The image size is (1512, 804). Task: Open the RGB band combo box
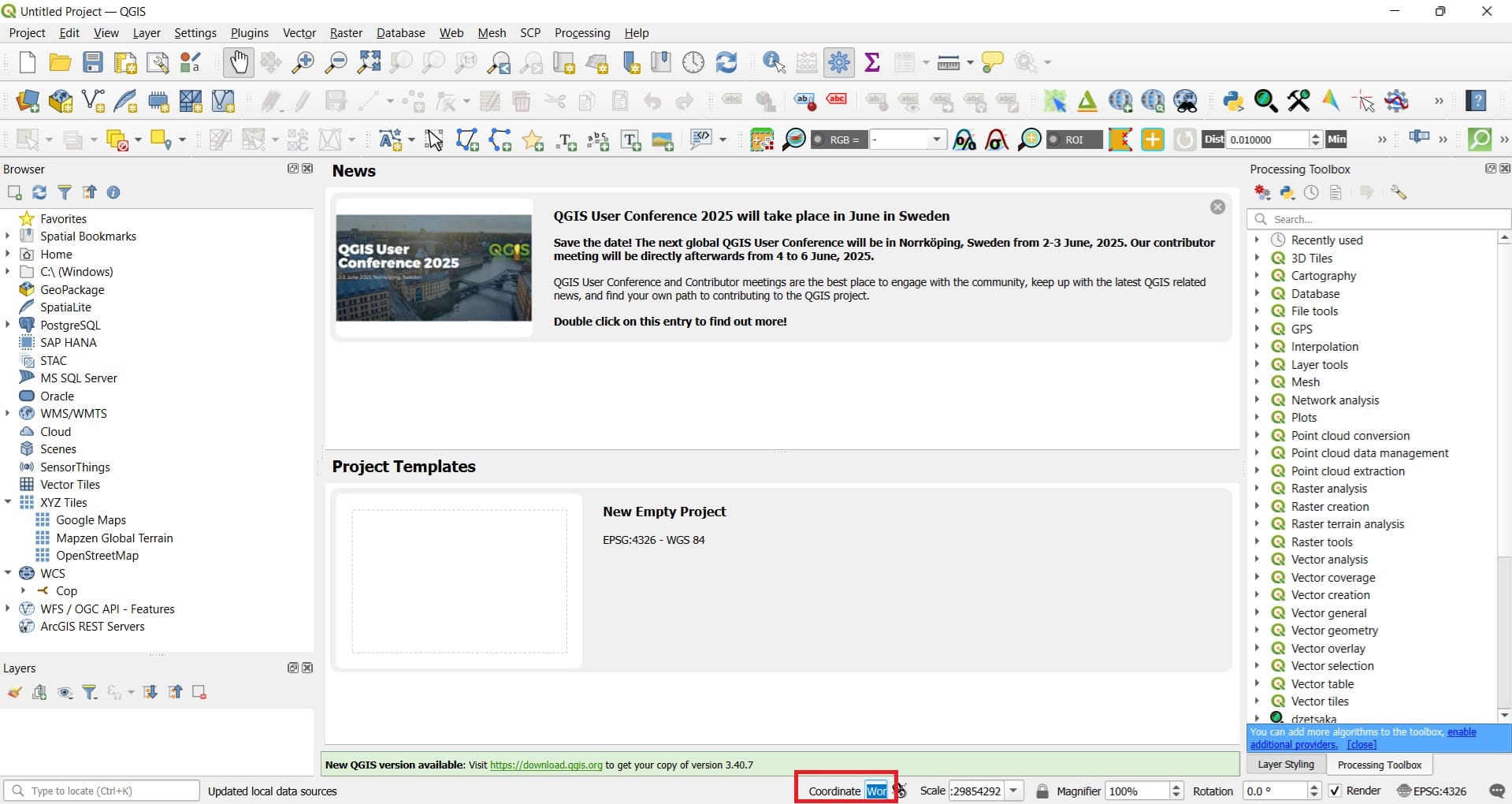[907, 140]
